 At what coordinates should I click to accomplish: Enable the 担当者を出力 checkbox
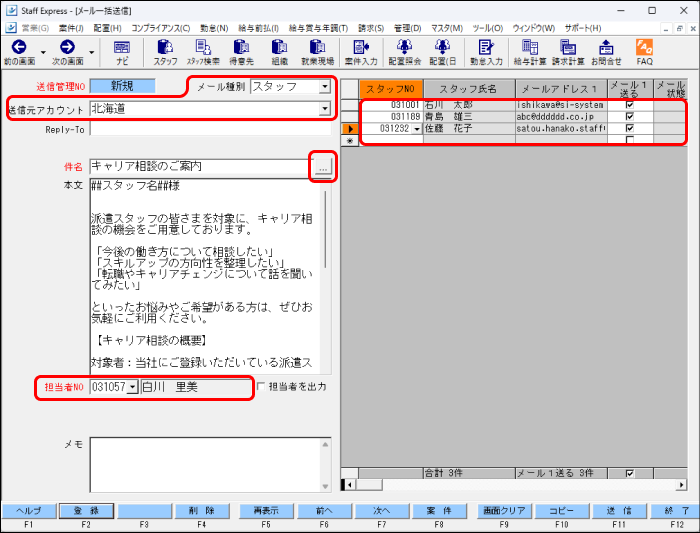[x=261, y=386]
